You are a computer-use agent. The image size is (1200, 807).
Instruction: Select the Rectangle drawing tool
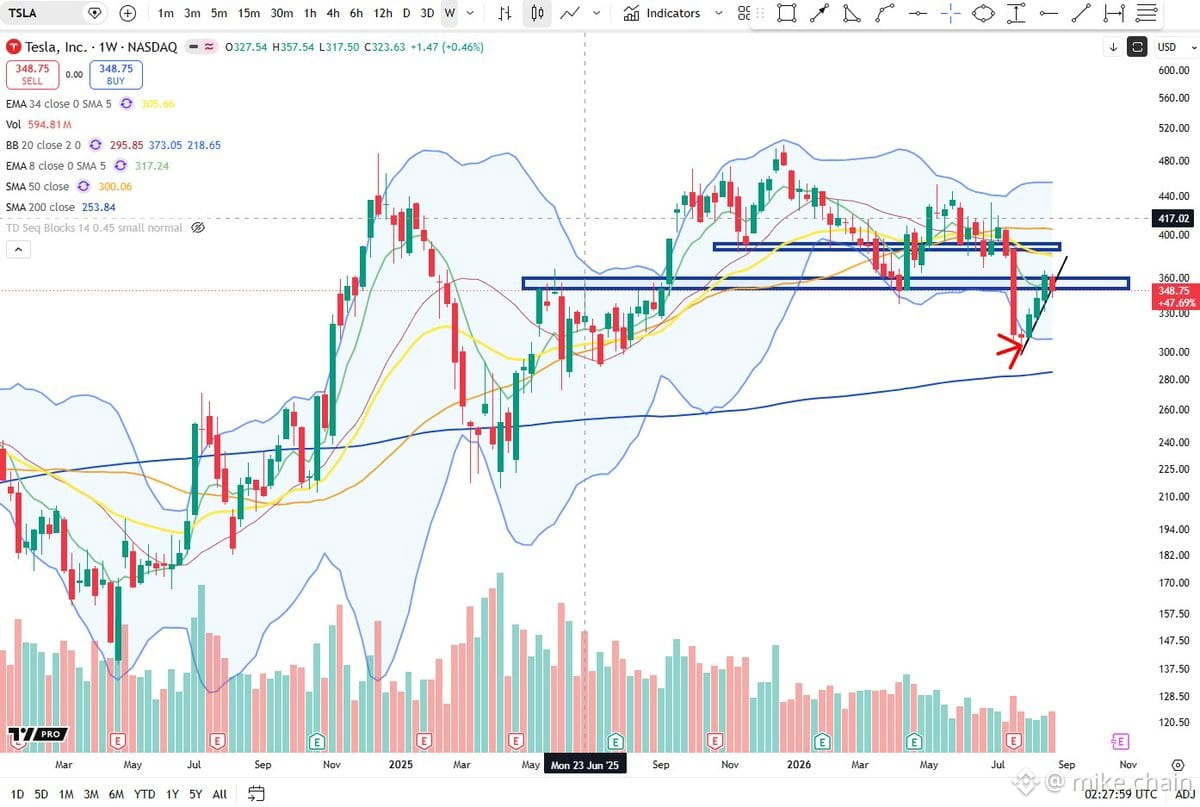(x=786, y=13)
